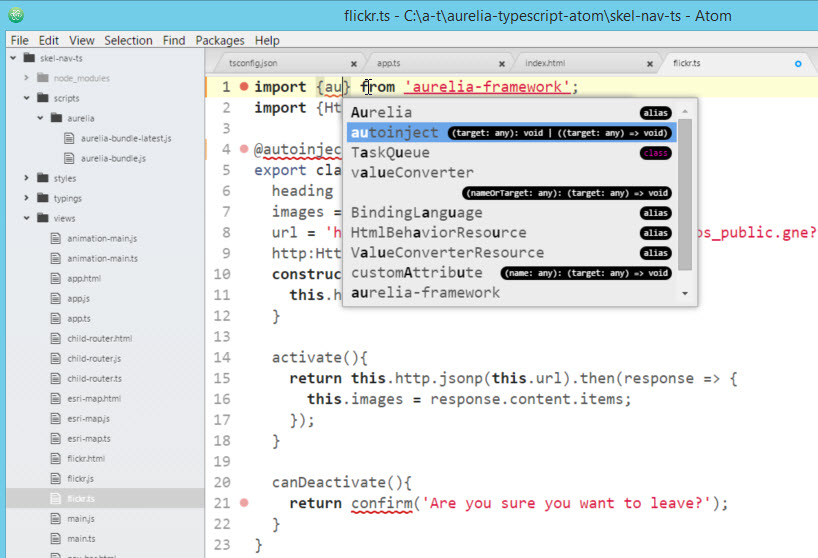Choose customAttribute autocomplete suggestion
This screenshot has height=558, width=818.
(511, 272)
